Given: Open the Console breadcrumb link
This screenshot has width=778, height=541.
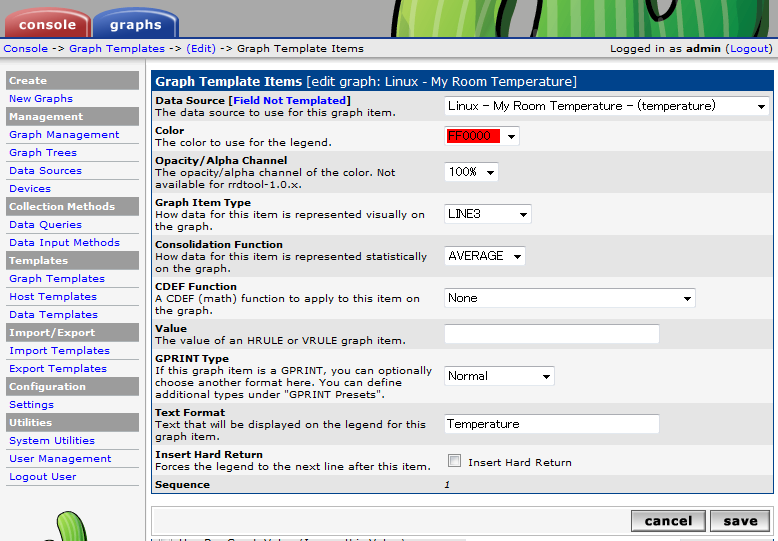Looking at the screenshot, I should point(26,49).
